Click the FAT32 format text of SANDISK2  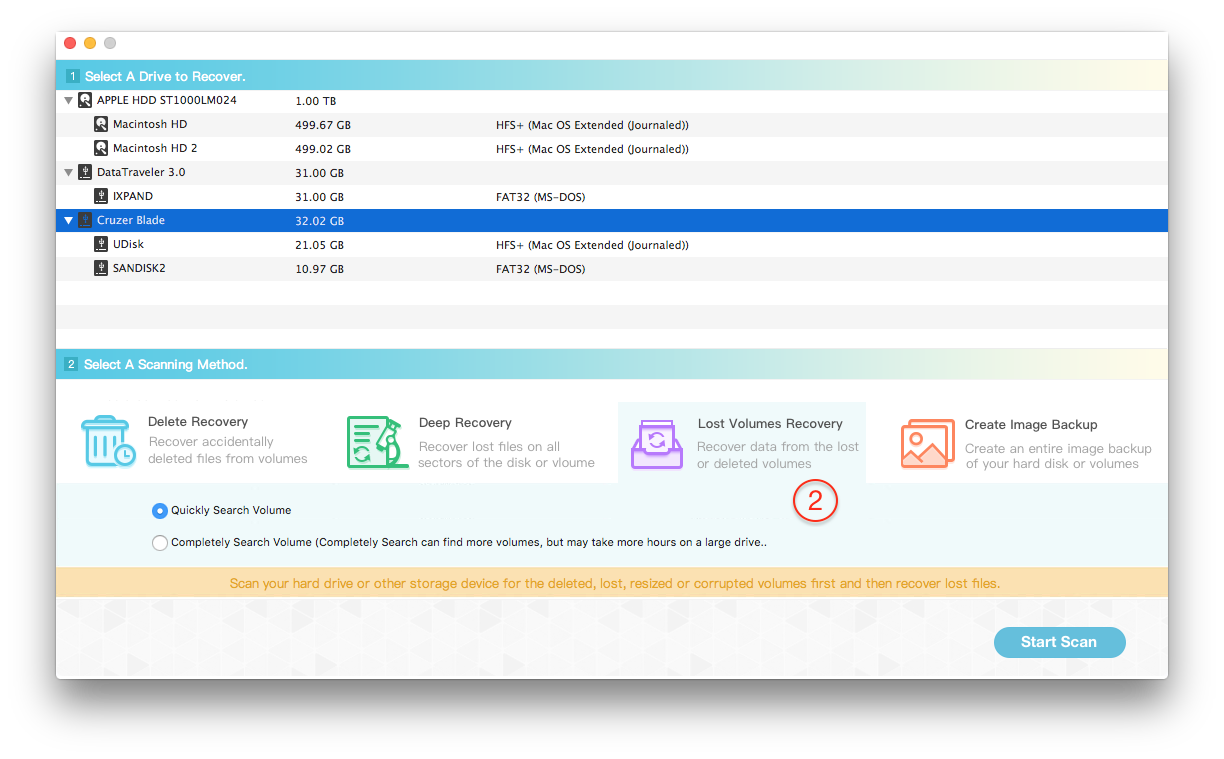(541, 269)
